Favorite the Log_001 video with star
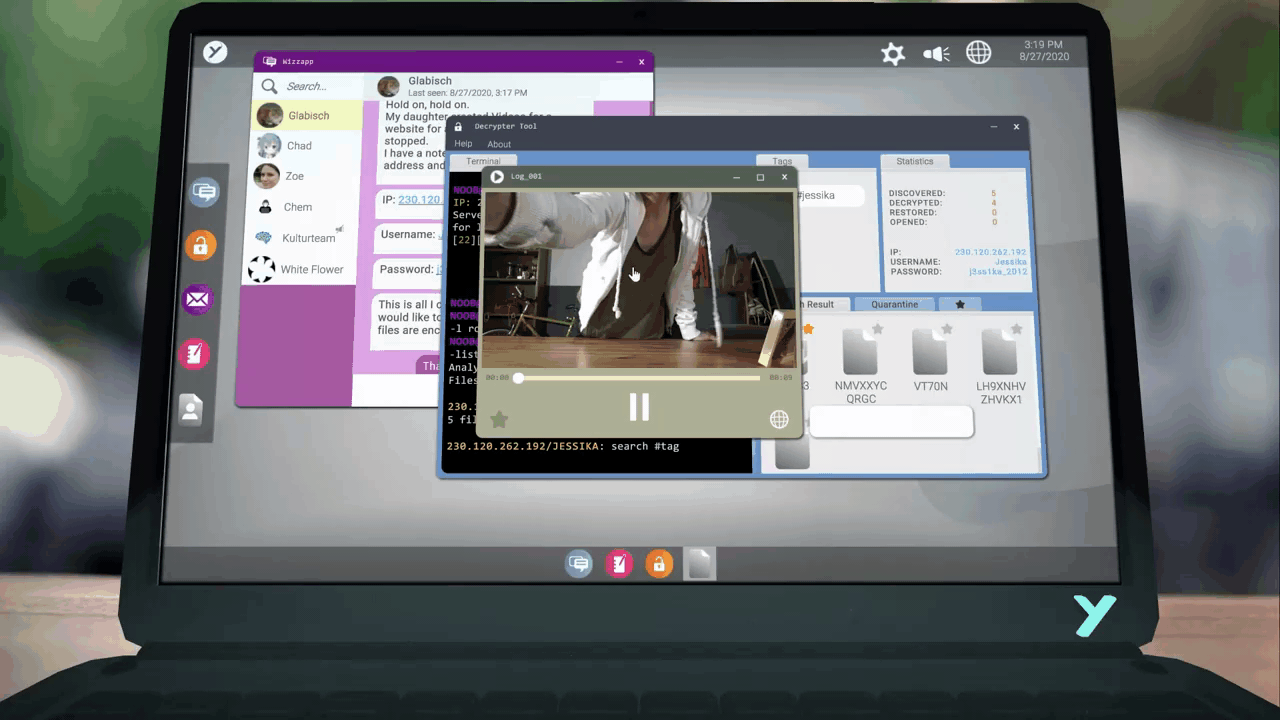The image size is (1280, 720). pyautogui.click(x=499, y=420)
